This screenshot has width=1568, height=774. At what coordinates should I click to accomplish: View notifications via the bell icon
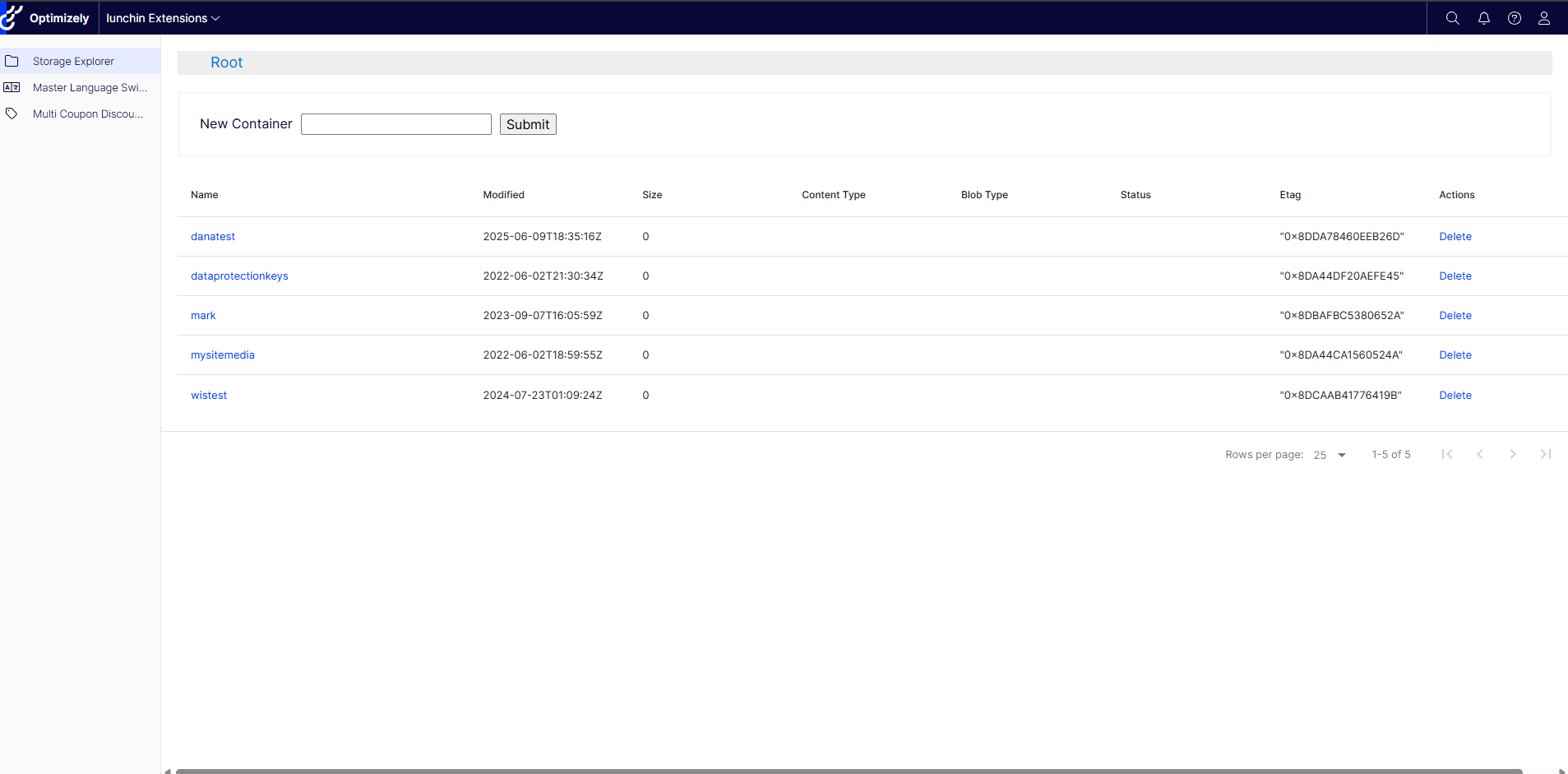pos(1482,17)
